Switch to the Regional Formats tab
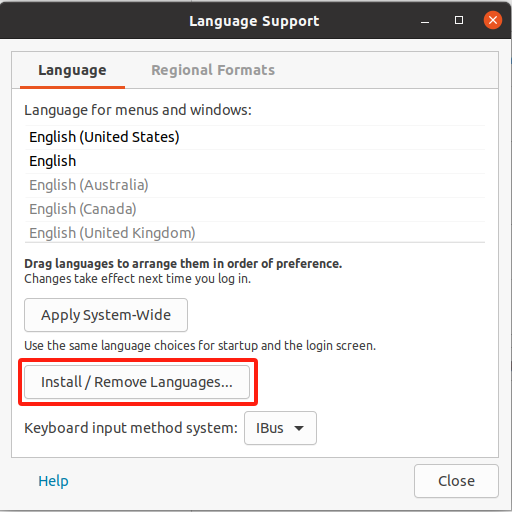 [213, 70]
